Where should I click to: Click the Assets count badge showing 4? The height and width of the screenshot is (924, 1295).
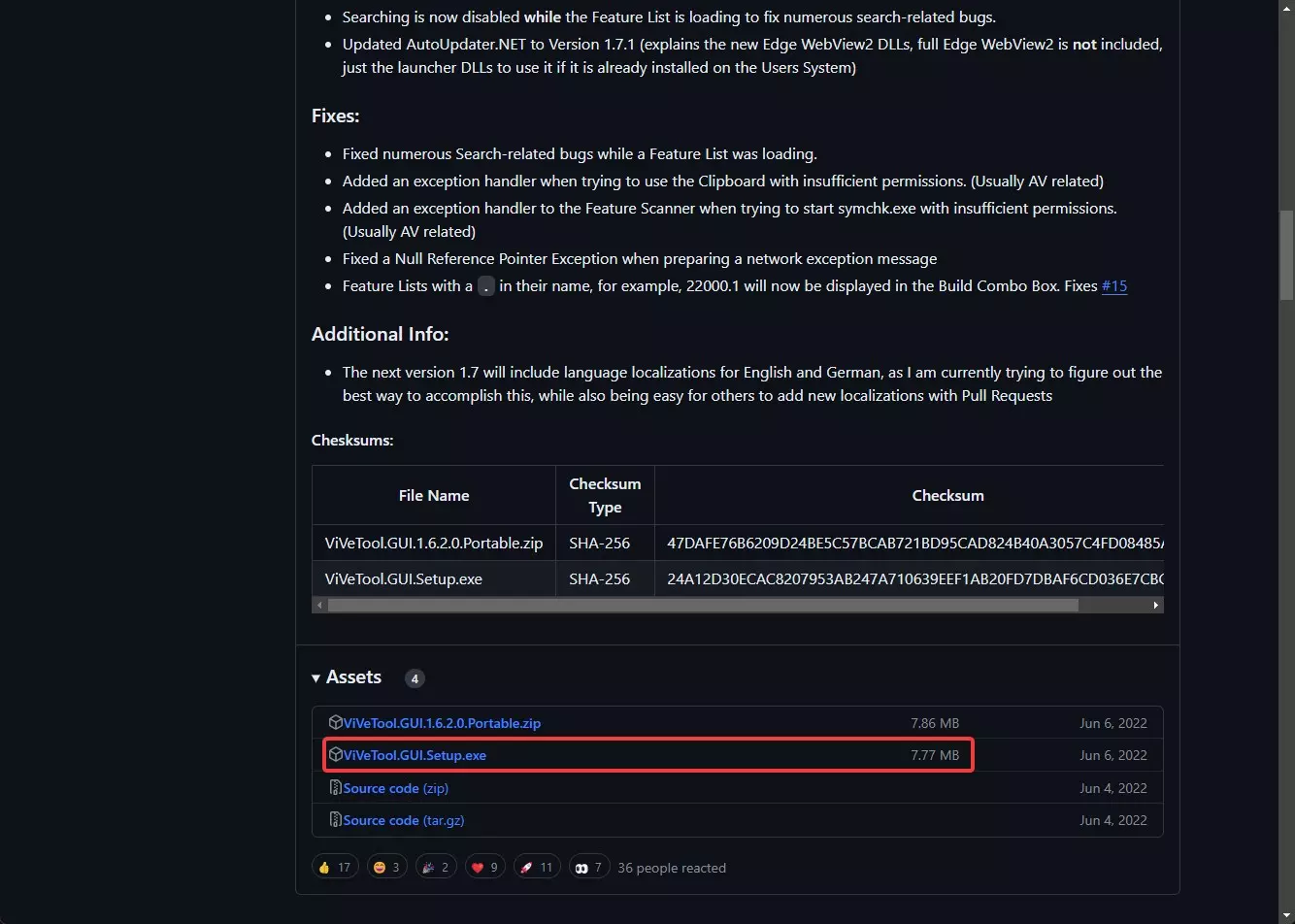coord(415,678)
